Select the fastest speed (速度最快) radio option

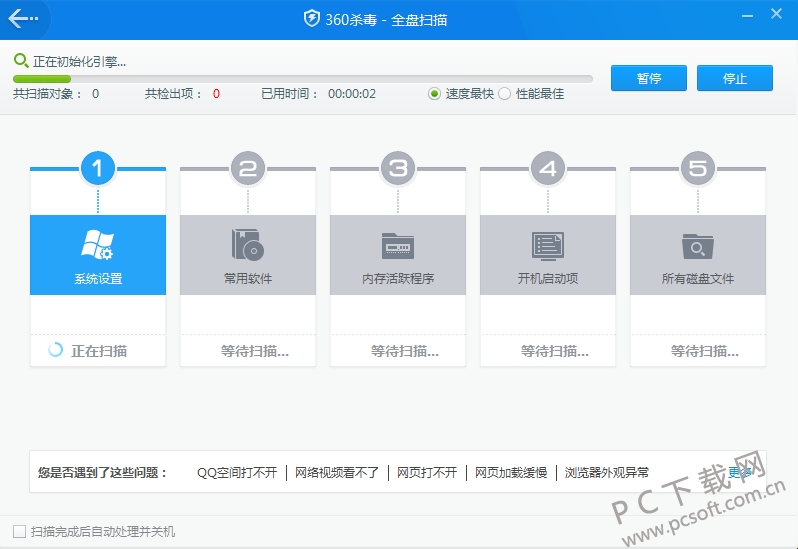[435, 94]
